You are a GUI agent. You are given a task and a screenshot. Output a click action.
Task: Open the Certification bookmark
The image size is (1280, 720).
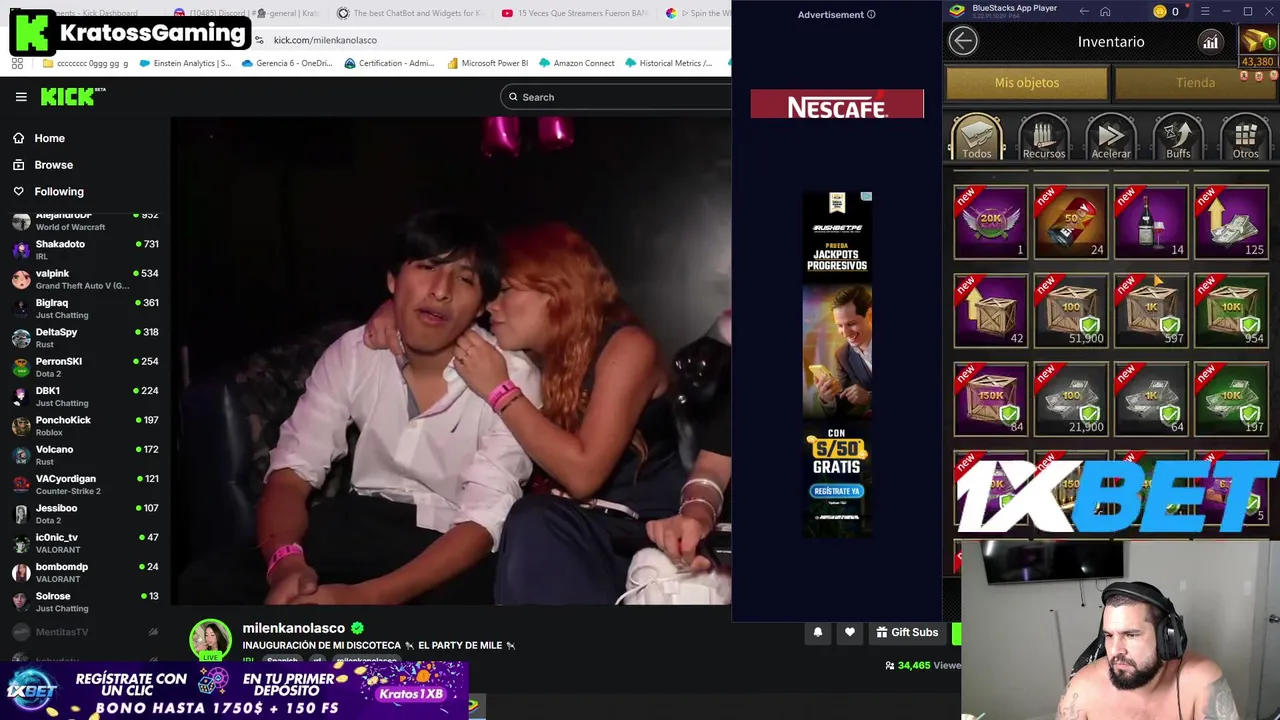coord(389,63)
